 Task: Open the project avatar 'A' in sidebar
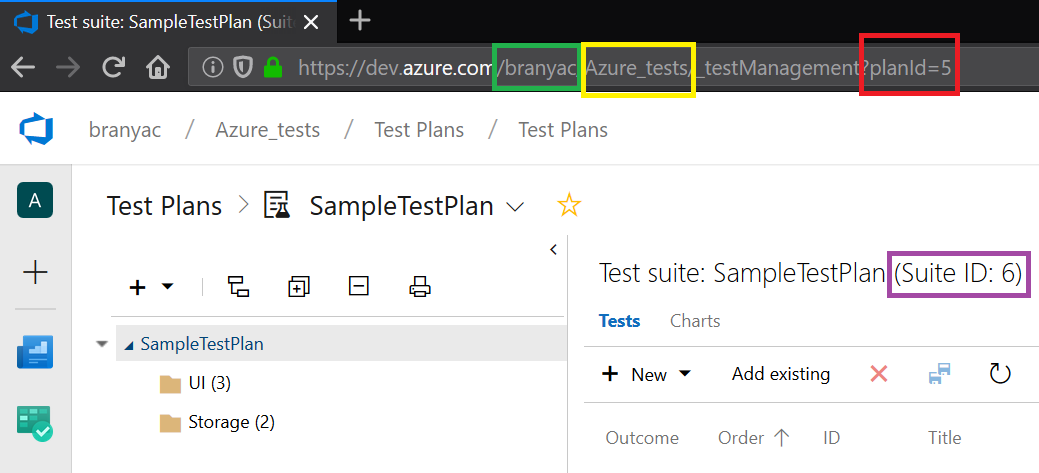click(35, 200)
